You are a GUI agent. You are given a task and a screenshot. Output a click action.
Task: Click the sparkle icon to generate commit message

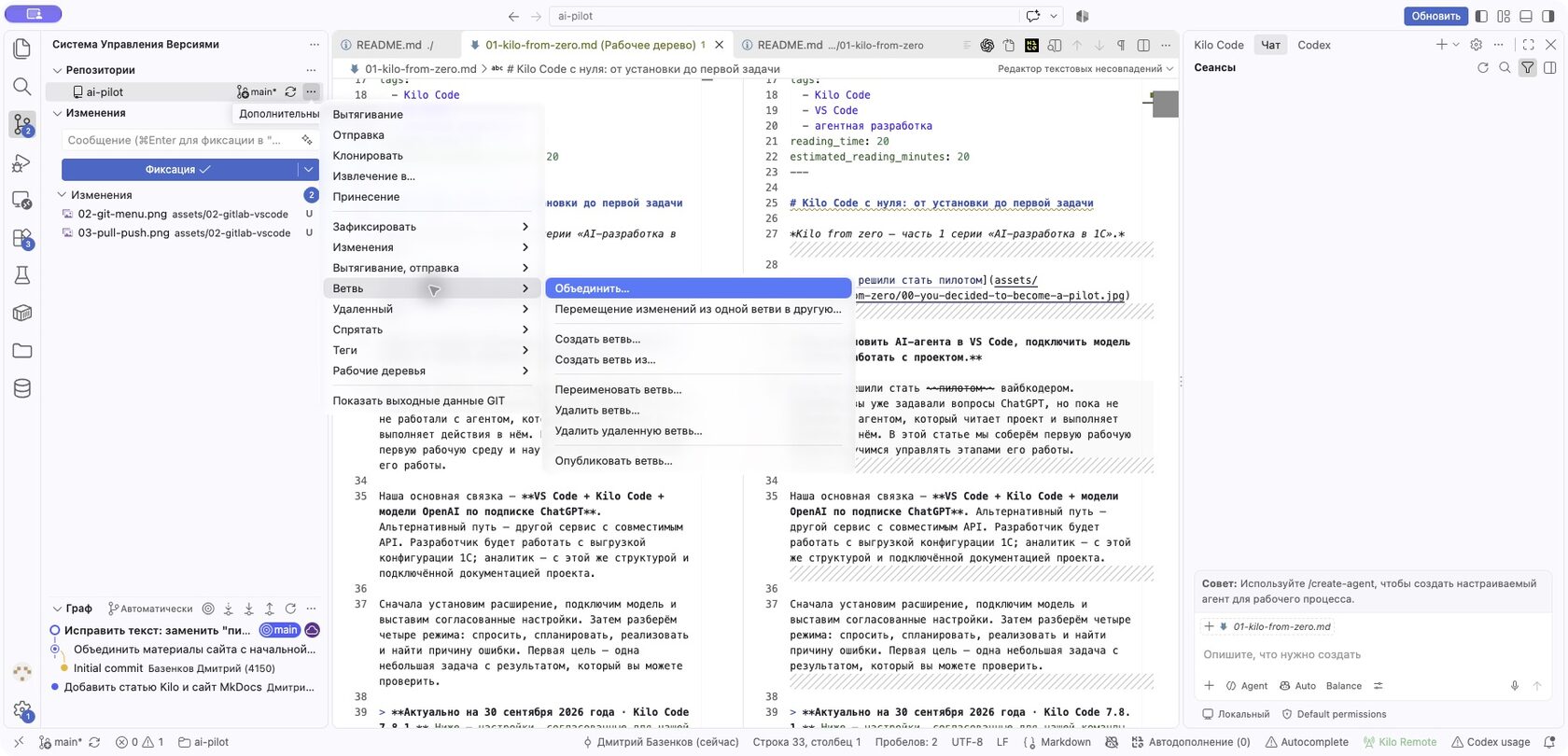(x=307, y=140)
